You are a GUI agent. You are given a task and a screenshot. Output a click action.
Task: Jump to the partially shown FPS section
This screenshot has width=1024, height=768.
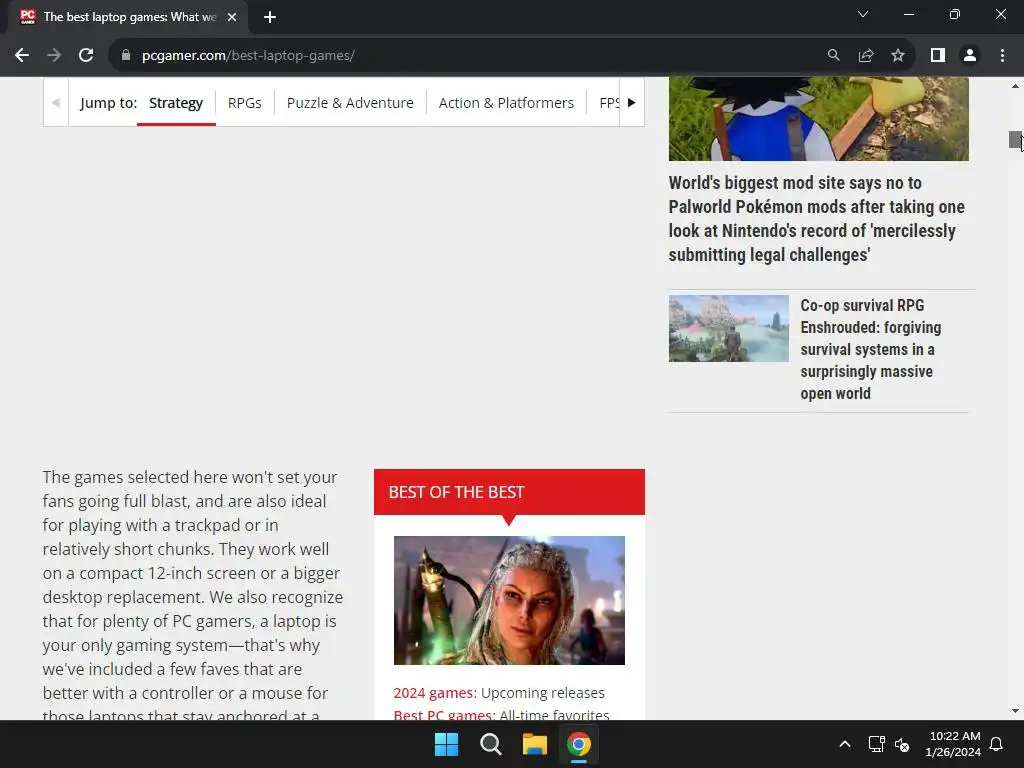coord(609,103)
